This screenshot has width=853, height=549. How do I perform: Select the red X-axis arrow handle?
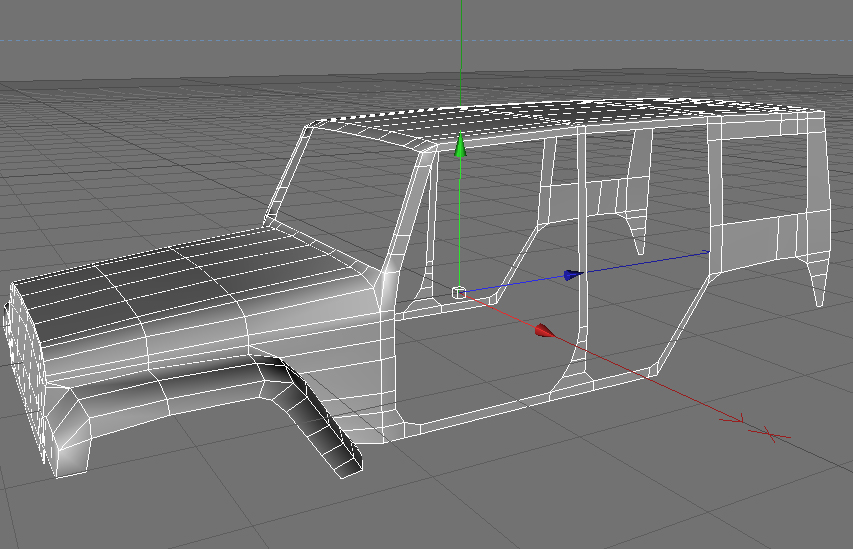[x=545, y=331]
